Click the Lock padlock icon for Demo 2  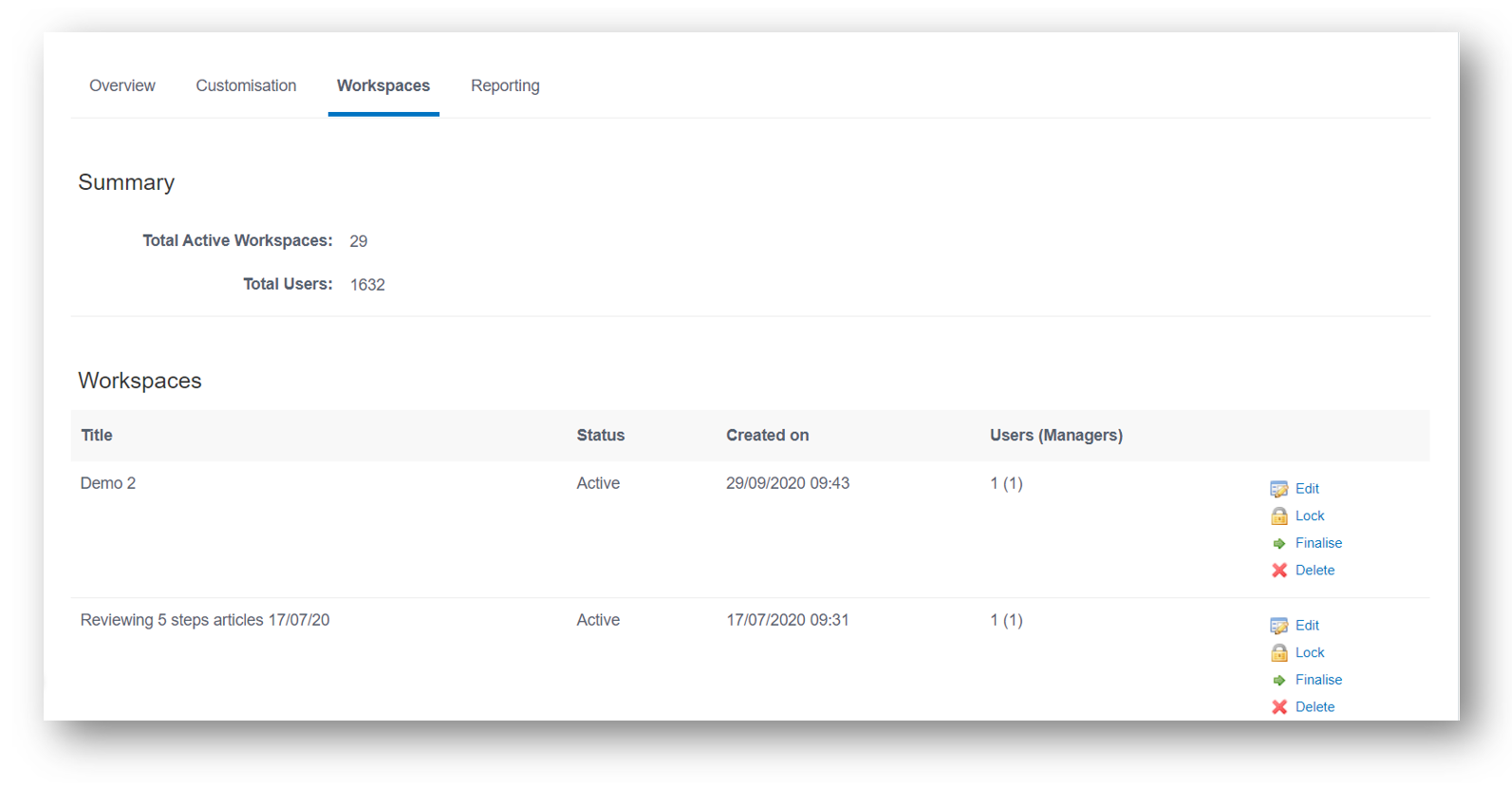pyautogui.click(x=1279, y=515)
